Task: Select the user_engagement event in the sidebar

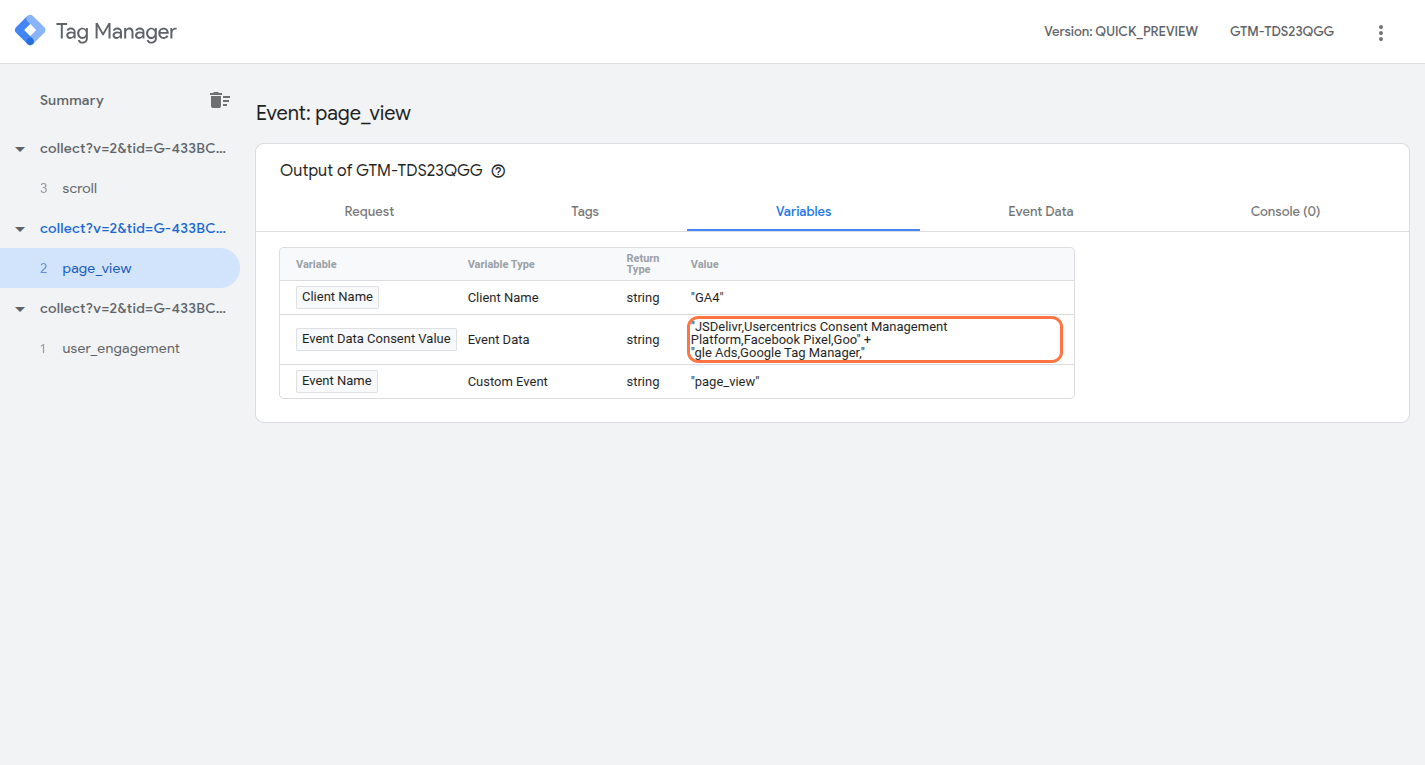Action: pos(120,348)
